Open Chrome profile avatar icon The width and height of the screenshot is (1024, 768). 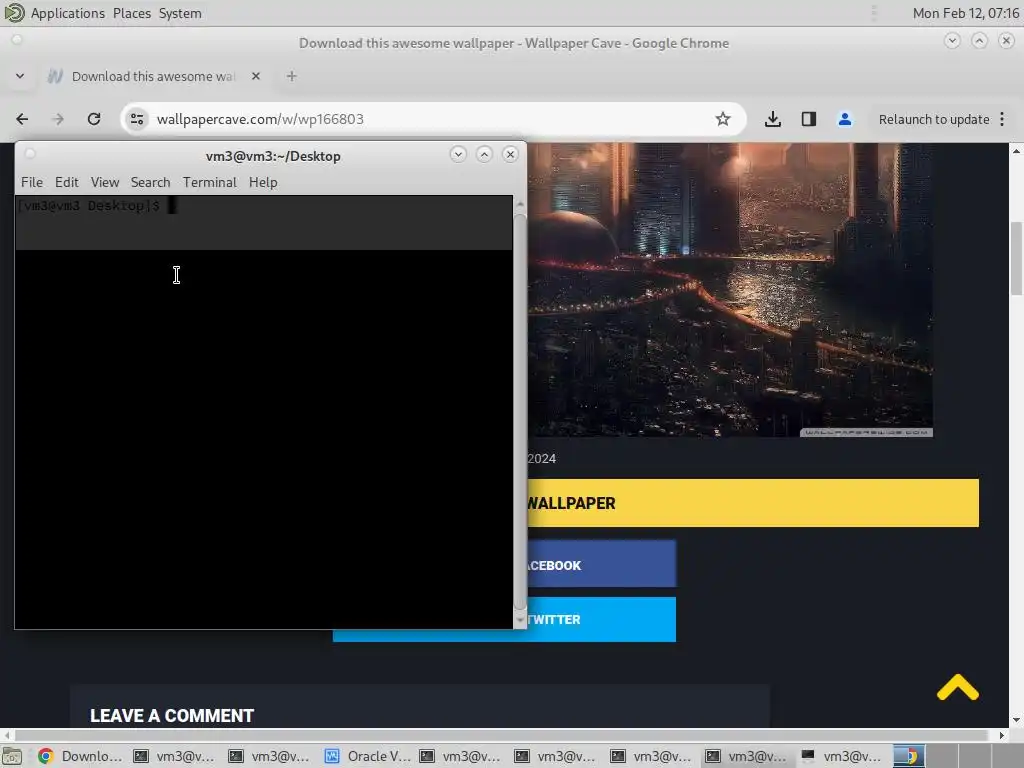(x=844, y=119)
